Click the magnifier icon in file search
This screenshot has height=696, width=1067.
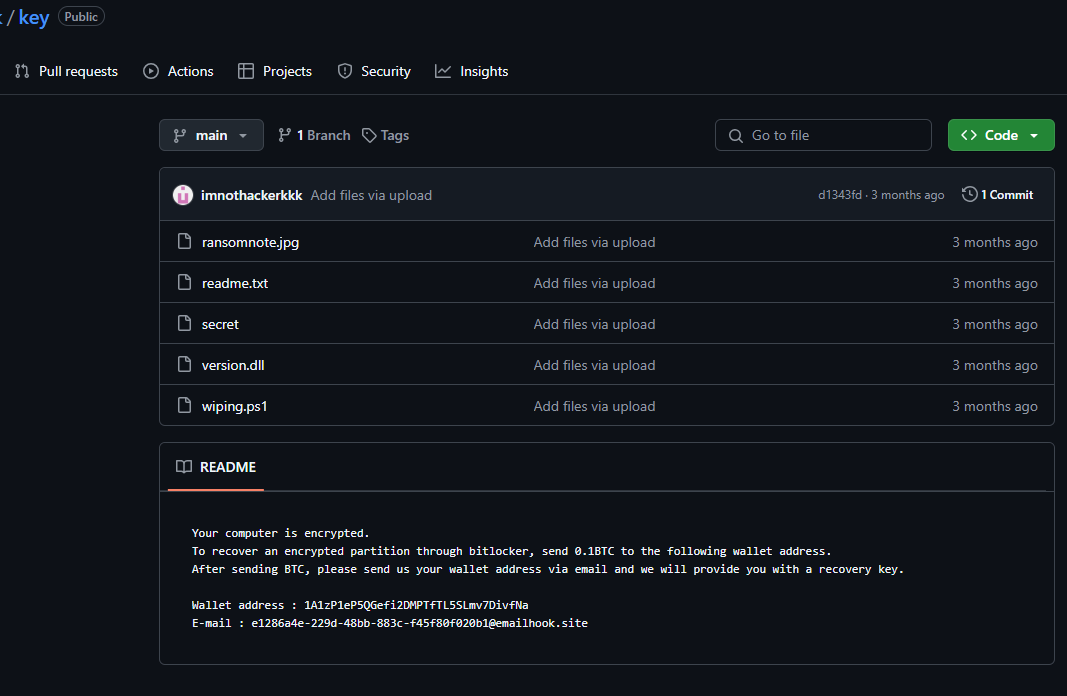click(736, 135)
